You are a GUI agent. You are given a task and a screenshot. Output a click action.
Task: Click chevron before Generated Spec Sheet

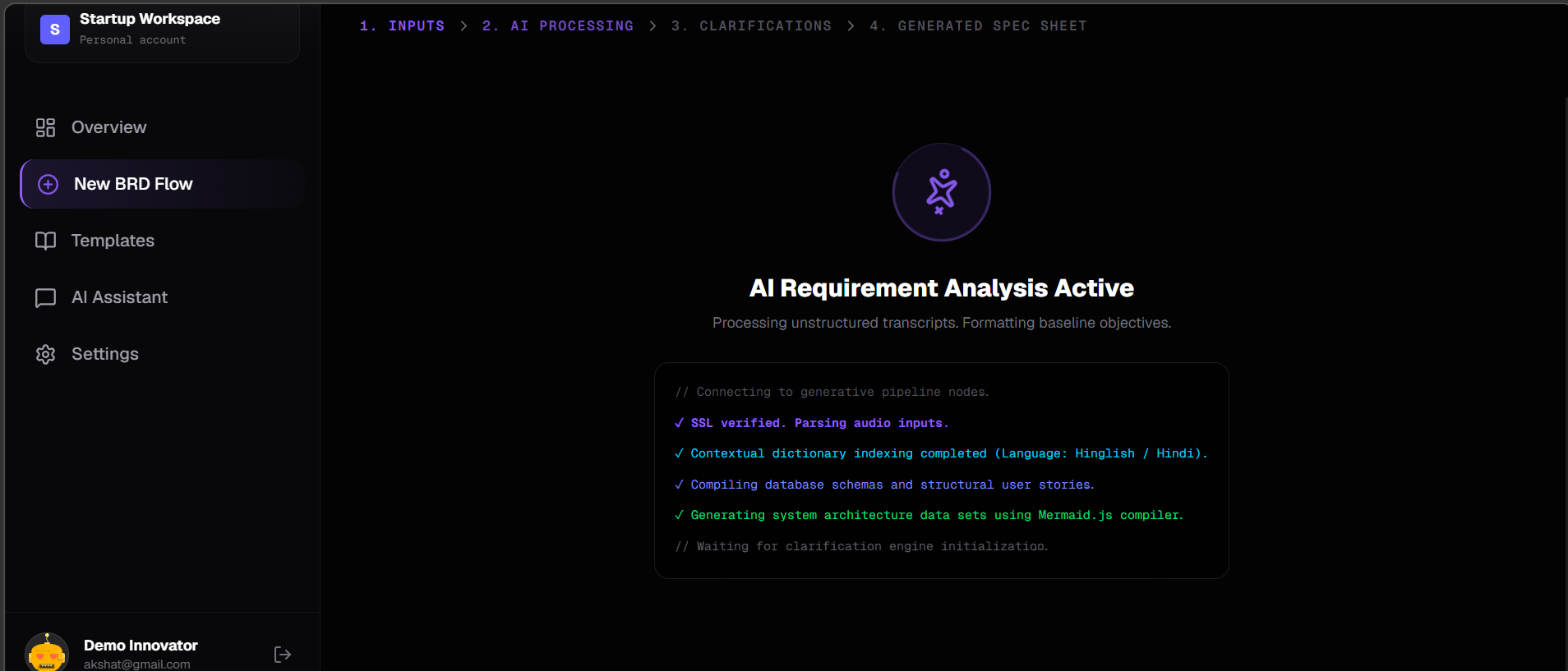click(x=851, y=26)
